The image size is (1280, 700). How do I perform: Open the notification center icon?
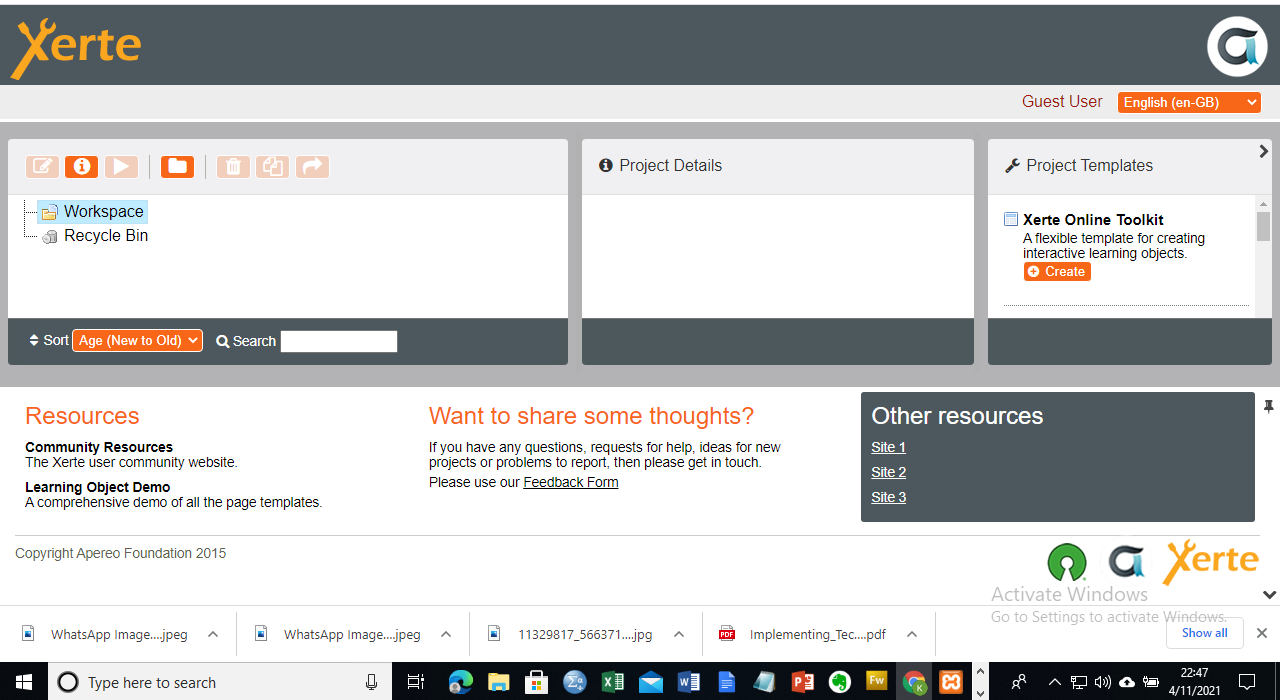tap(1247, 682)
